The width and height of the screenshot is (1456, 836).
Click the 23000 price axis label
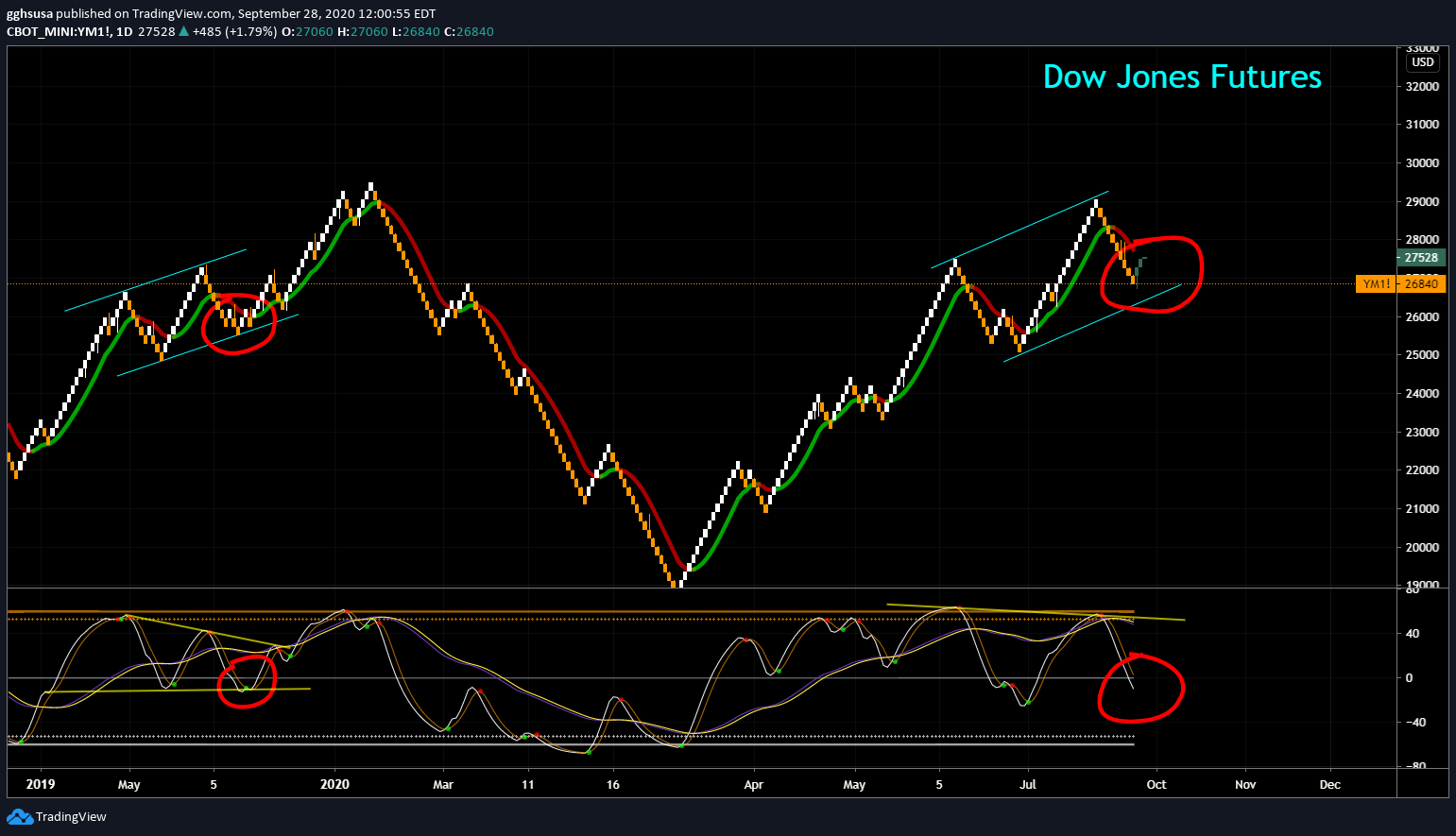(x=1423, y=432)
